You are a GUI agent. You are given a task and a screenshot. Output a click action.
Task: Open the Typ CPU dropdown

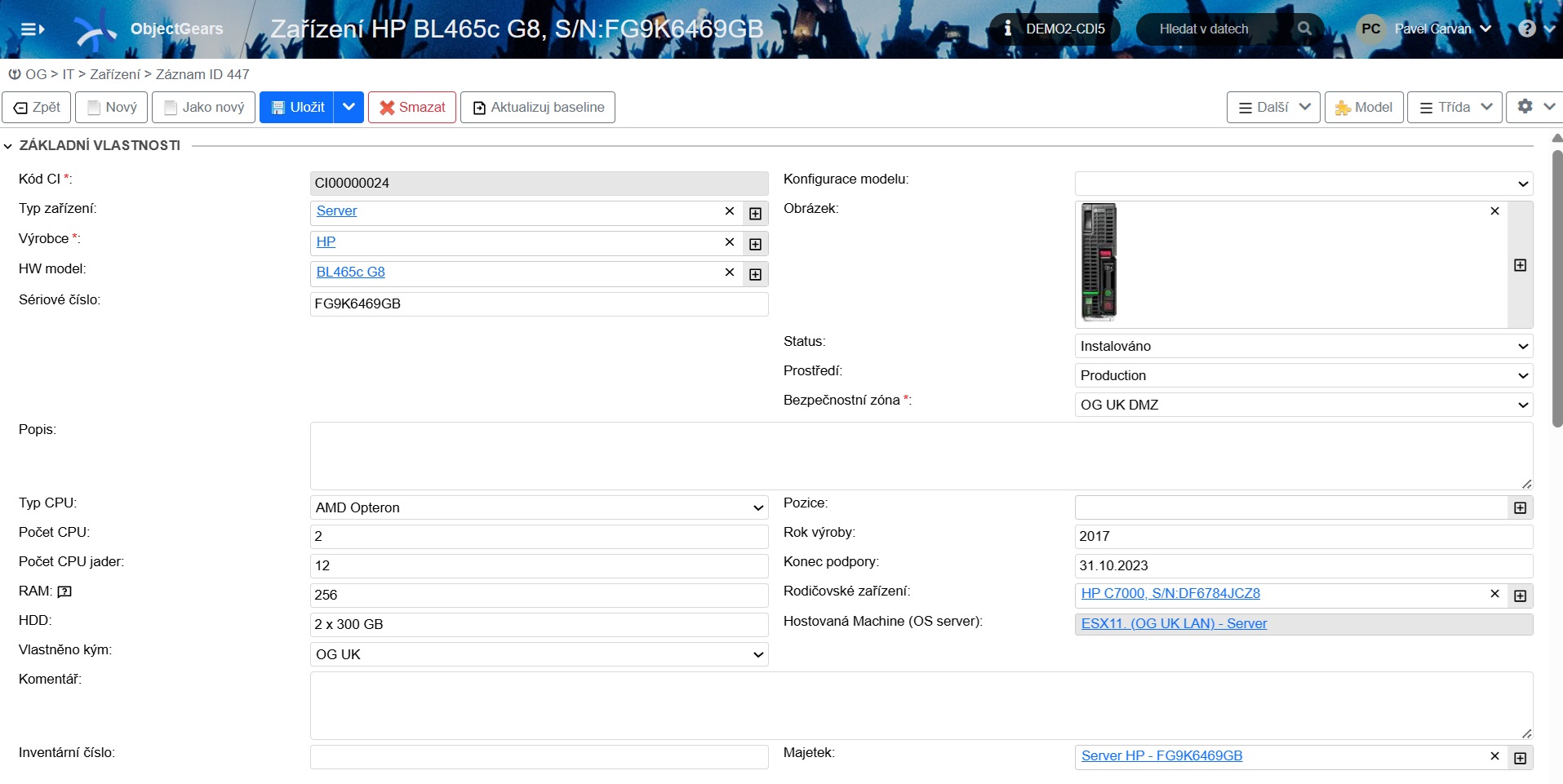click(x=539, y=507)
